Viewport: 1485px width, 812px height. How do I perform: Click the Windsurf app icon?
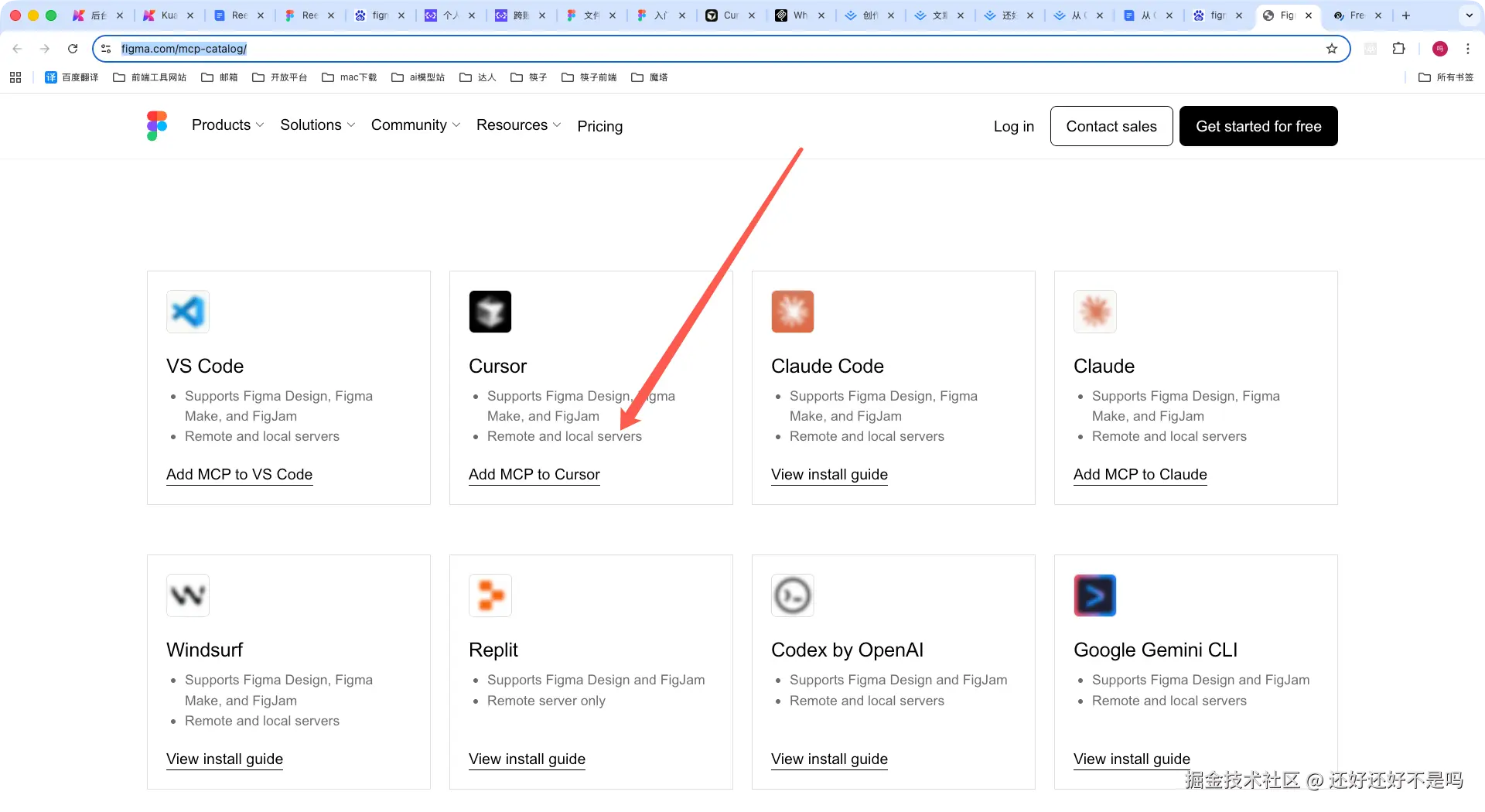[188, 595]
